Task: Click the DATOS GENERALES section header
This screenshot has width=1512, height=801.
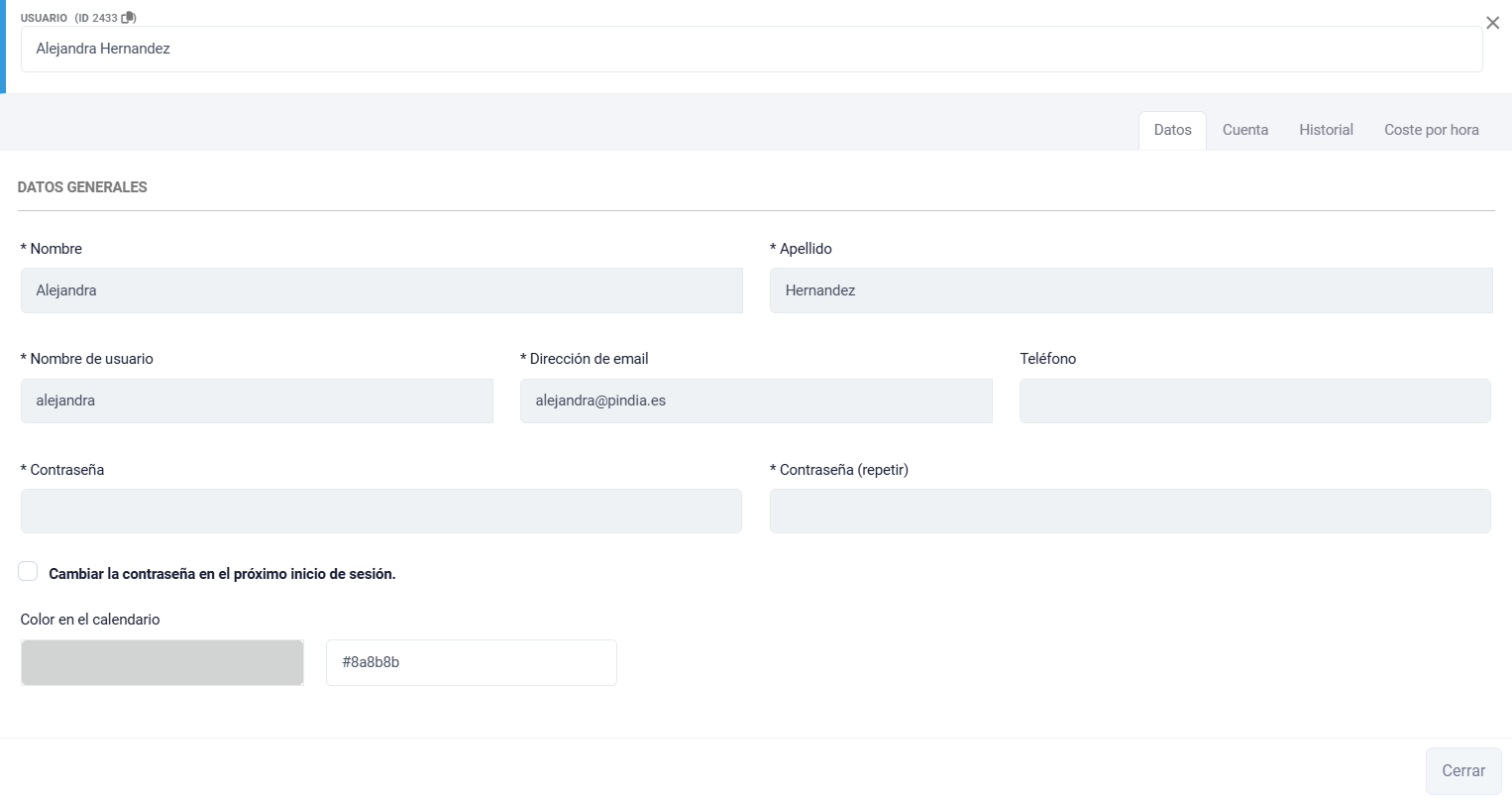Action: pos(82,187)
